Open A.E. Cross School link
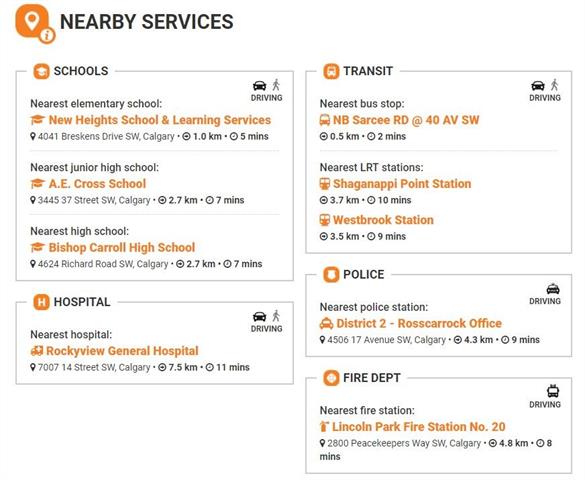Screen dimensions: 585x480 97,184
